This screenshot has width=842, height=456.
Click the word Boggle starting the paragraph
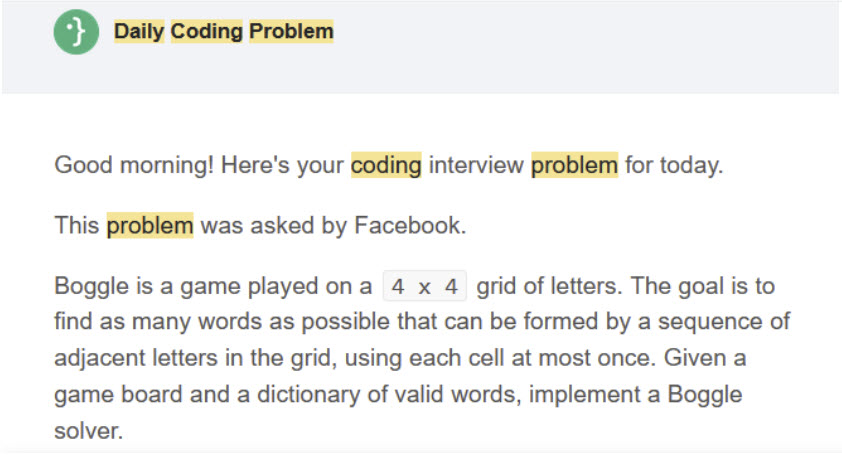(91, 286)
